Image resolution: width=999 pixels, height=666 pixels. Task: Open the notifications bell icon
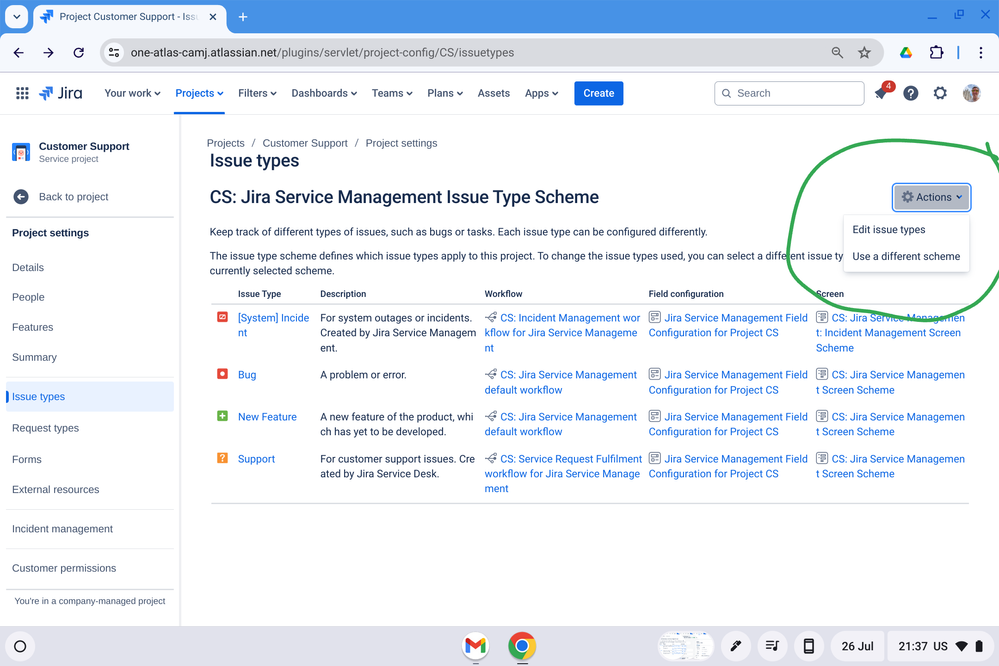881,93
